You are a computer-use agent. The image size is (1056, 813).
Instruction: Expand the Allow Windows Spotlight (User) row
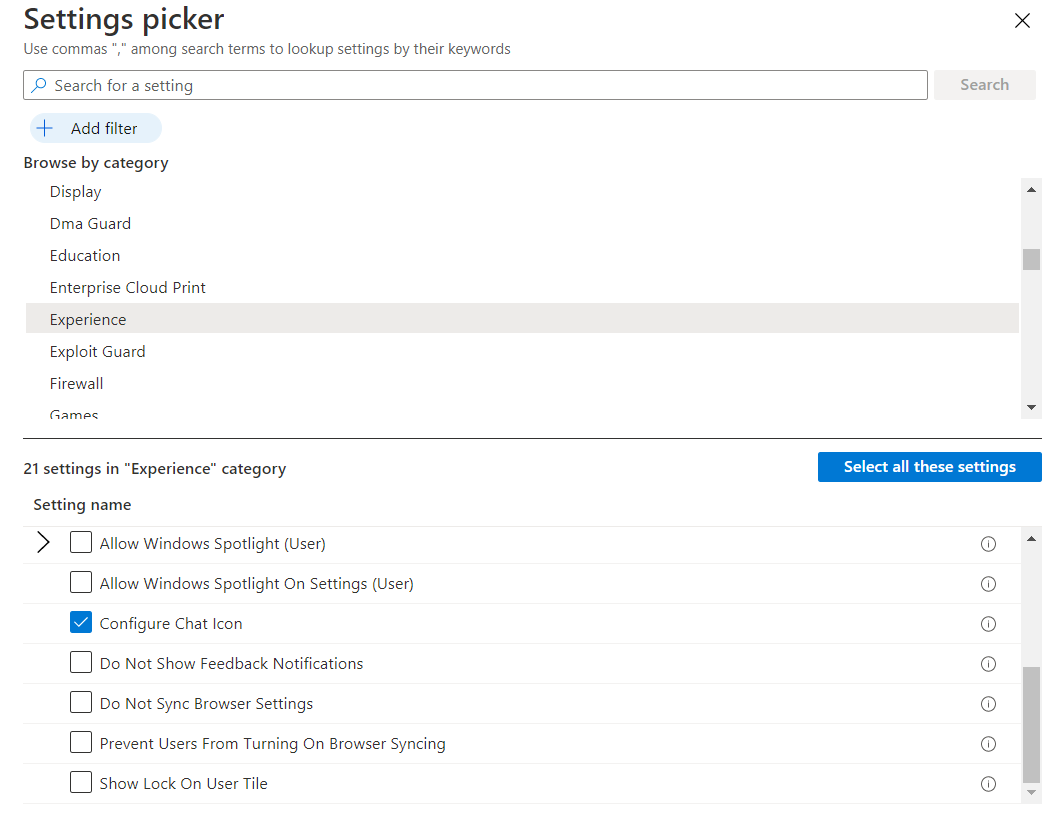(x=43, y=543)
